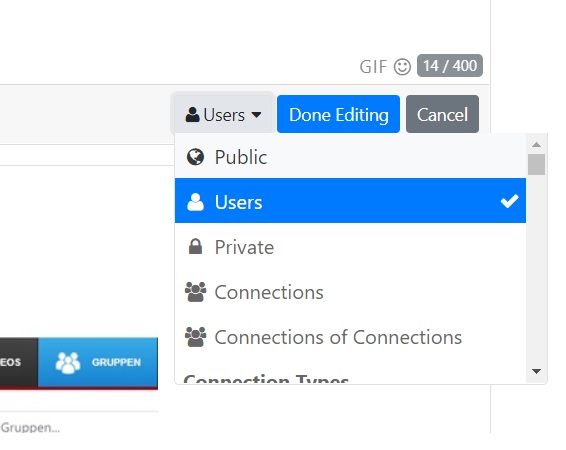Click the lock icon beside Private
566x450 pixels.
click(195, 247)
